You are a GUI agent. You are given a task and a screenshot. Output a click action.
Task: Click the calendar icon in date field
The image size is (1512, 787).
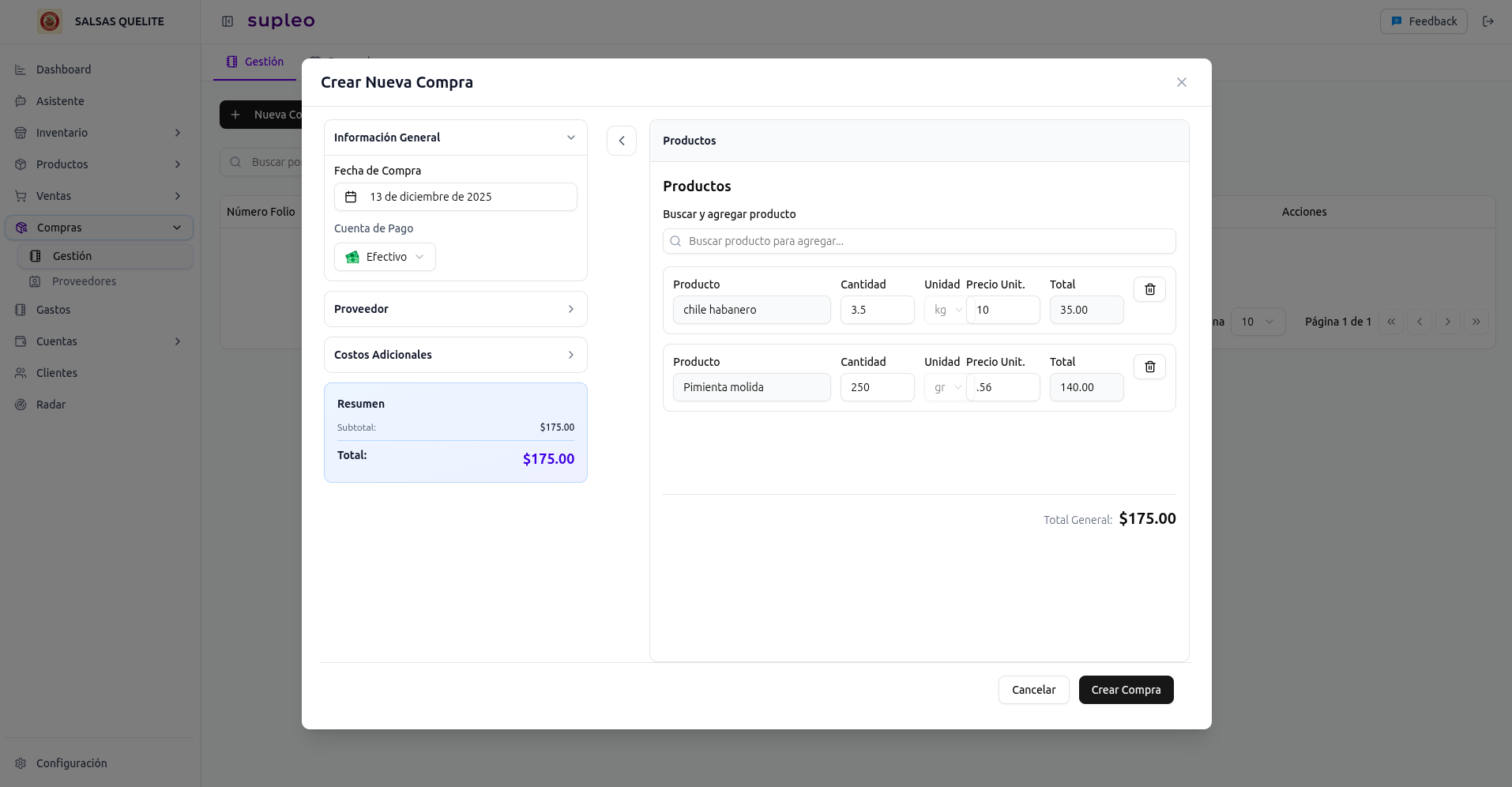351,197
